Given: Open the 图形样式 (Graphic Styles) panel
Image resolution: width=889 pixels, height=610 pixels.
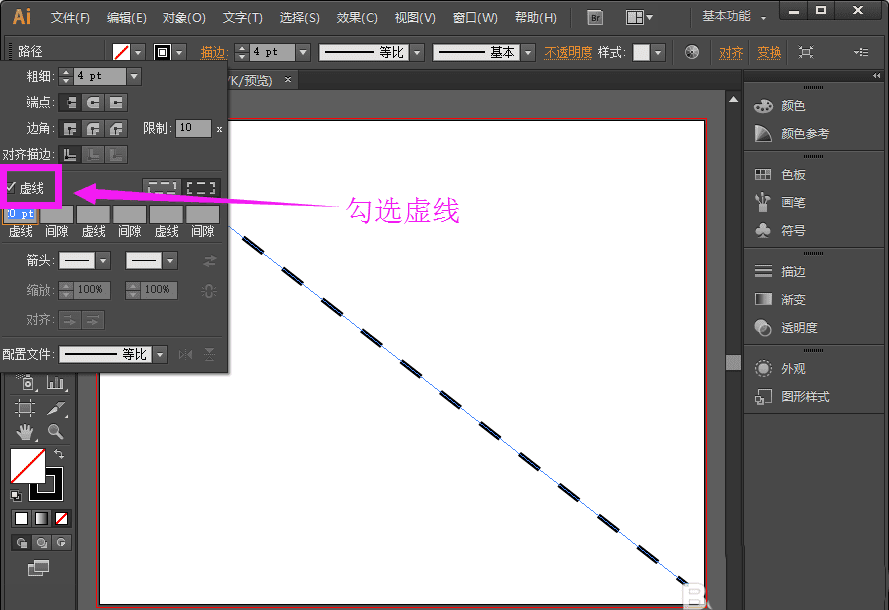Looking at the screenshot, I should coord(792,397).
